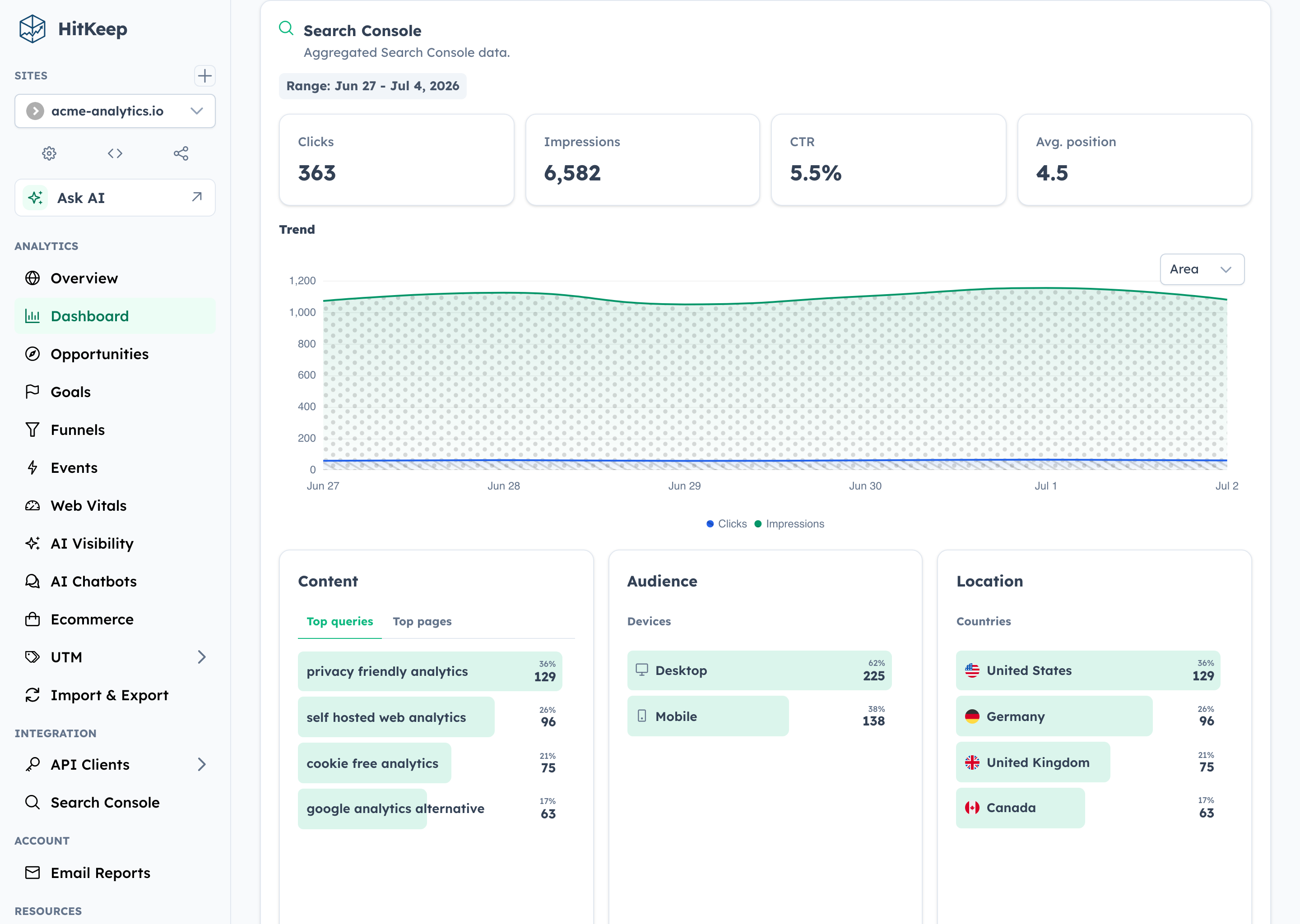Screen dimensions: 1300x924
Task: Open Email Reports page
Action: point(115,872)
